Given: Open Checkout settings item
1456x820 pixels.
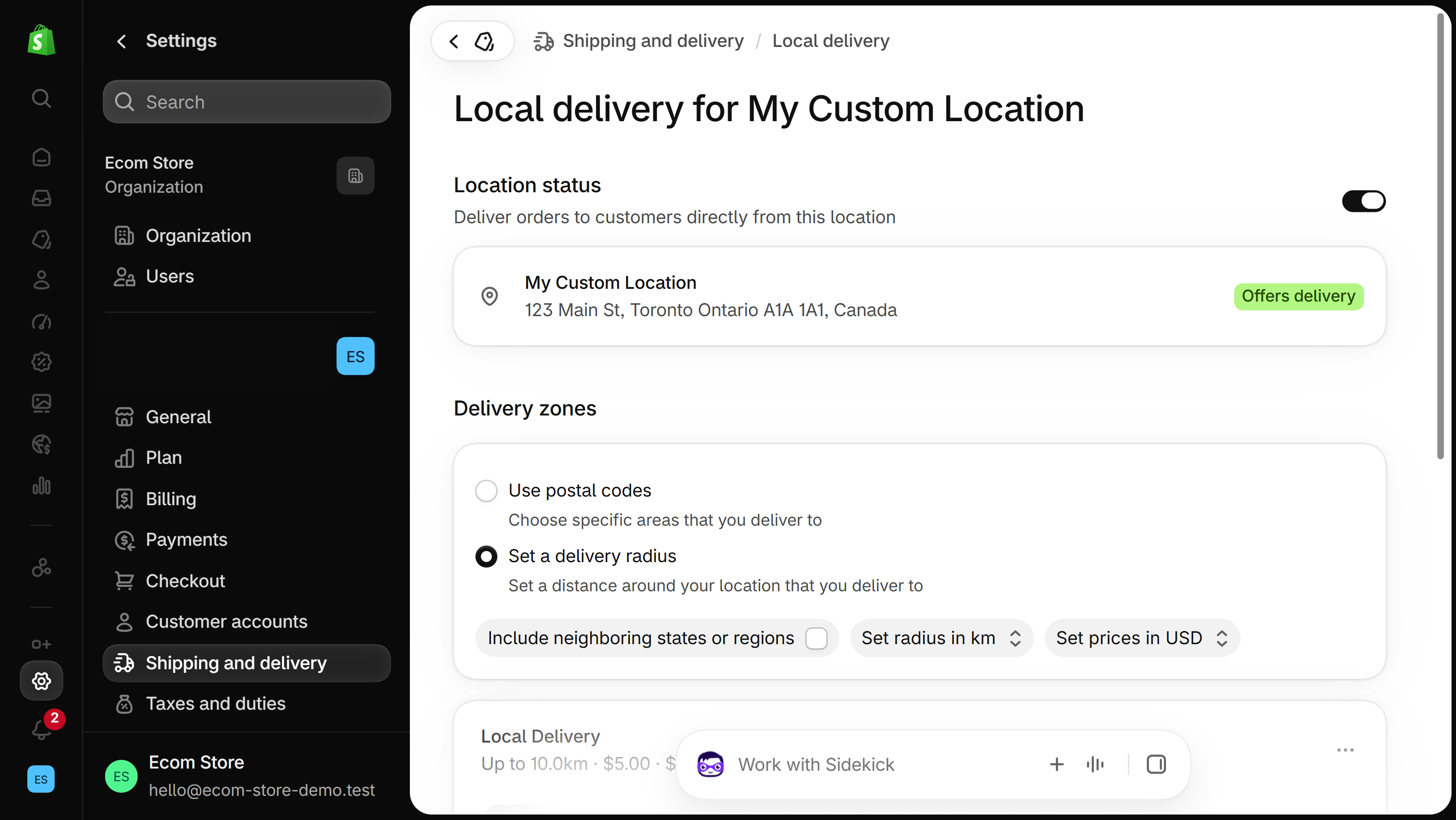Looking at the screenshot, I should 246,581.
